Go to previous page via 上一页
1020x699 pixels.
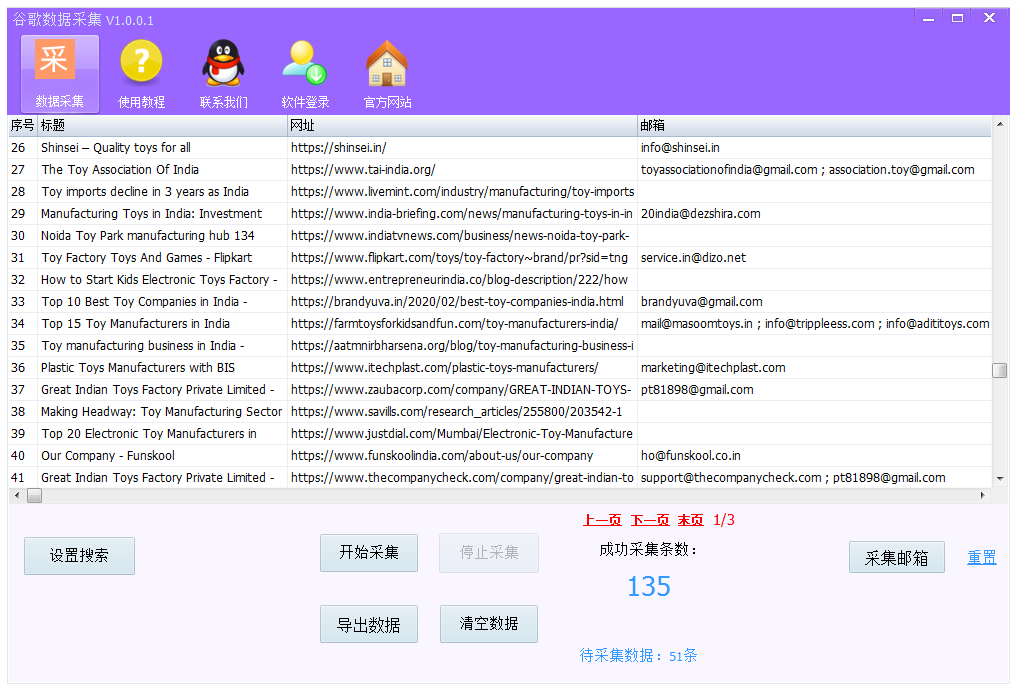point(602,520)
